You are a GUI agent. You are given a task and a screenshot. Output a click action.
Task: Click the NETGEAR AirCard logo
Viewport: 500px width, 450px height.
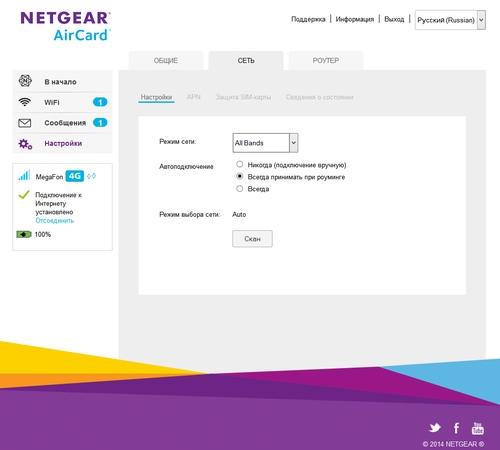tap(65, 26)
